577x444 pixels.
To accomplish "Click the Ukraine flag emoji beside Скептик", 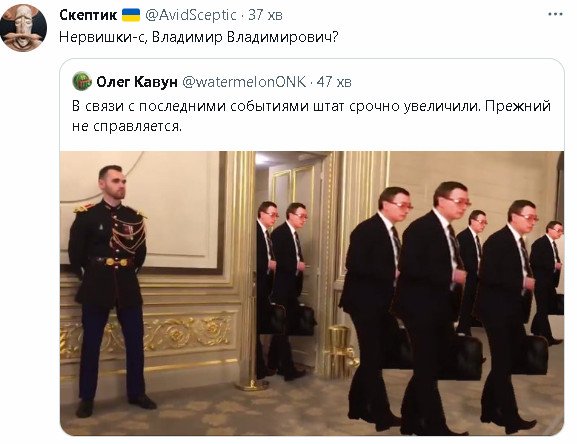I will pyautogui.click(x=131, y=15).
